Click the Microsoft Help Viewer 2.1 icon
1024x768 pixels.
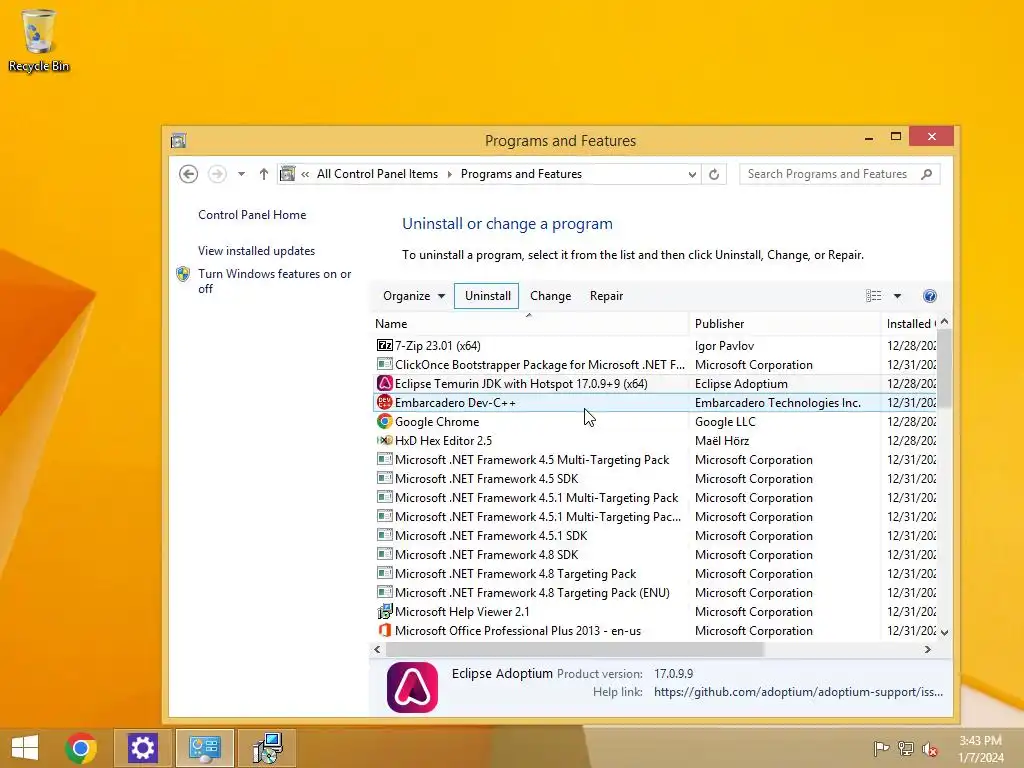(385, 611)
